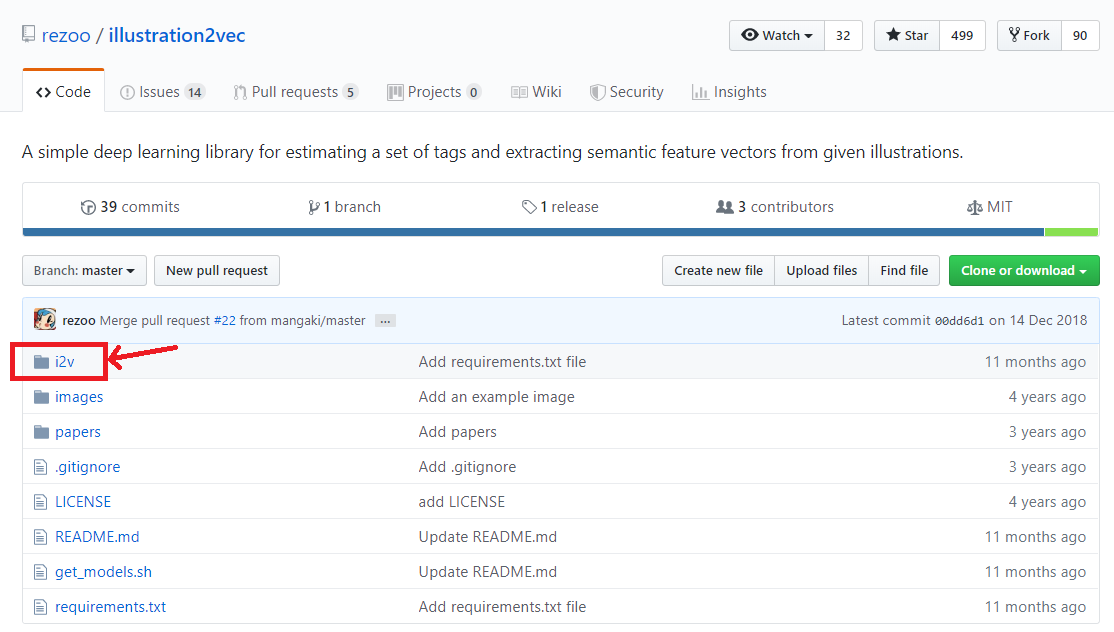The height and width of the screenshot is (632, 1114).
Task: Switch to the Issues tab
Action: pos(163,92)
